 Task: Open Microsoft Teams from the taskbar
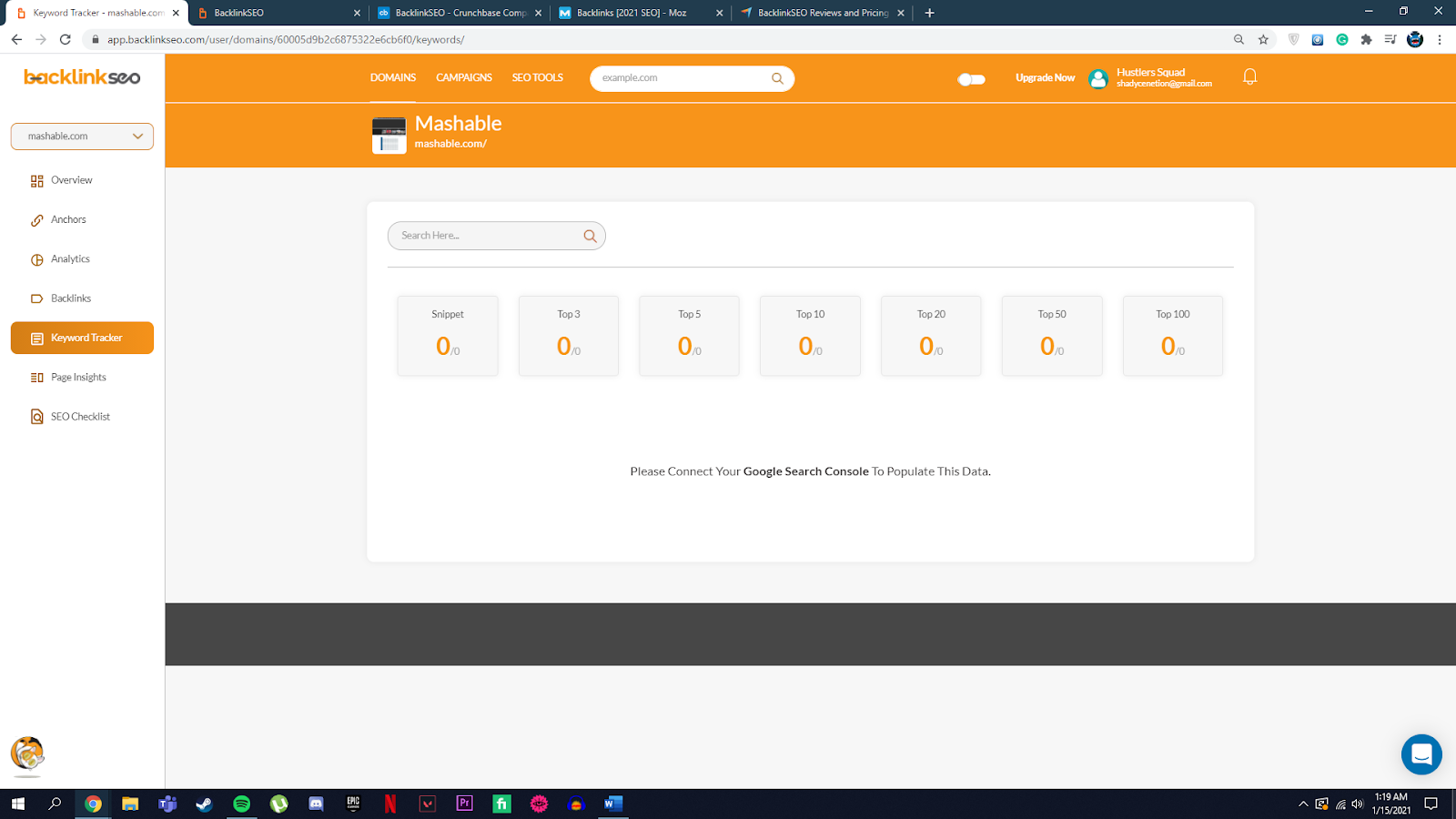point(167,804)
